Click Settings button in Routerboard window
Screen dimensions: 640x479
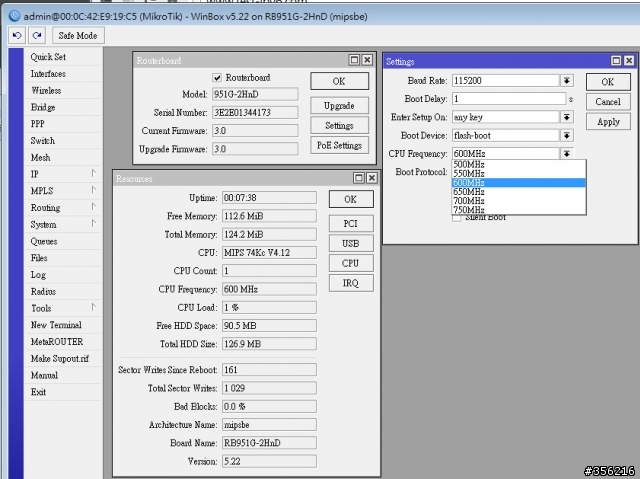pyautogui.click(x=339, y=125)
